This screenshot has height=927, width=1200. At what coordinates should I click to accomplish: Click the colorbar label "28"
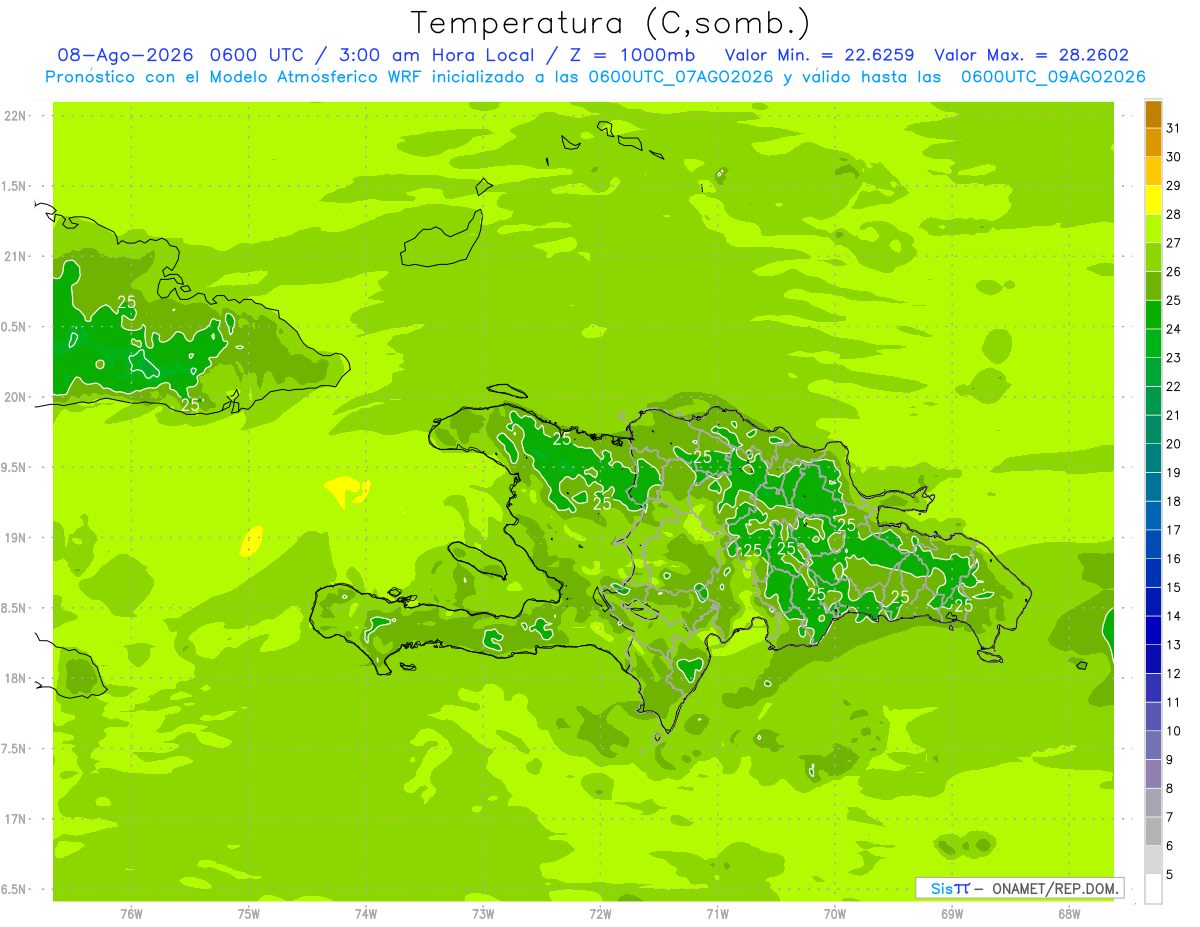coord(1173,214)
